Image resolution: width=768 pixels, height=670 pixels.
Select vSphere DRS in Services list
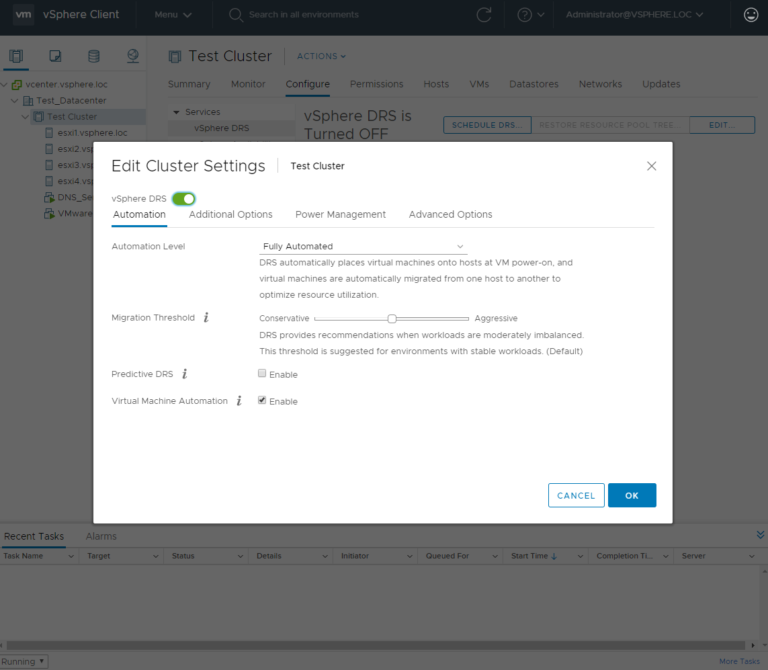[x=222, y=128]
